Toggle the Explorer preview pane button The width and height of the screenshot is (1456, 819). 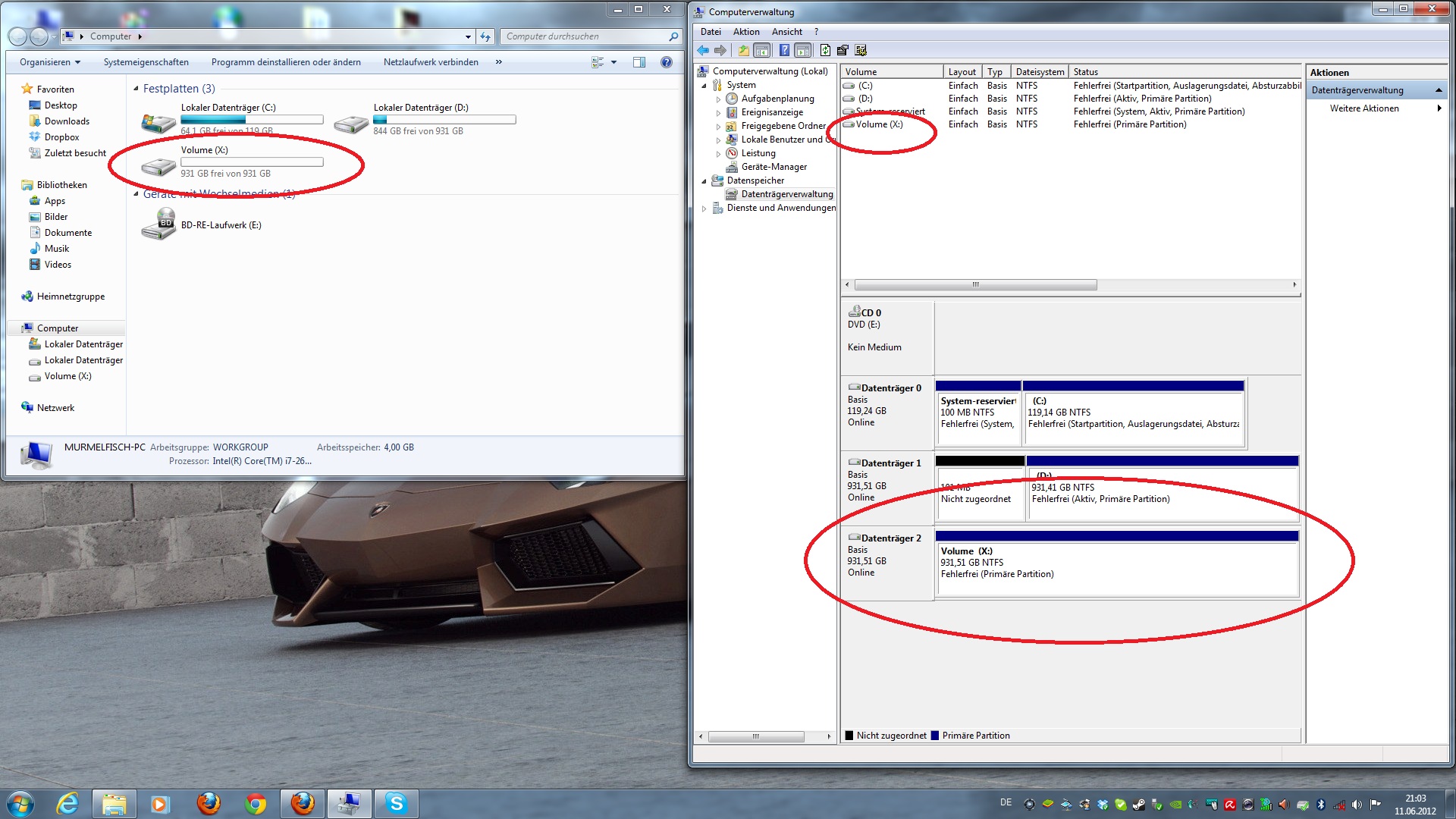point(639,62)
